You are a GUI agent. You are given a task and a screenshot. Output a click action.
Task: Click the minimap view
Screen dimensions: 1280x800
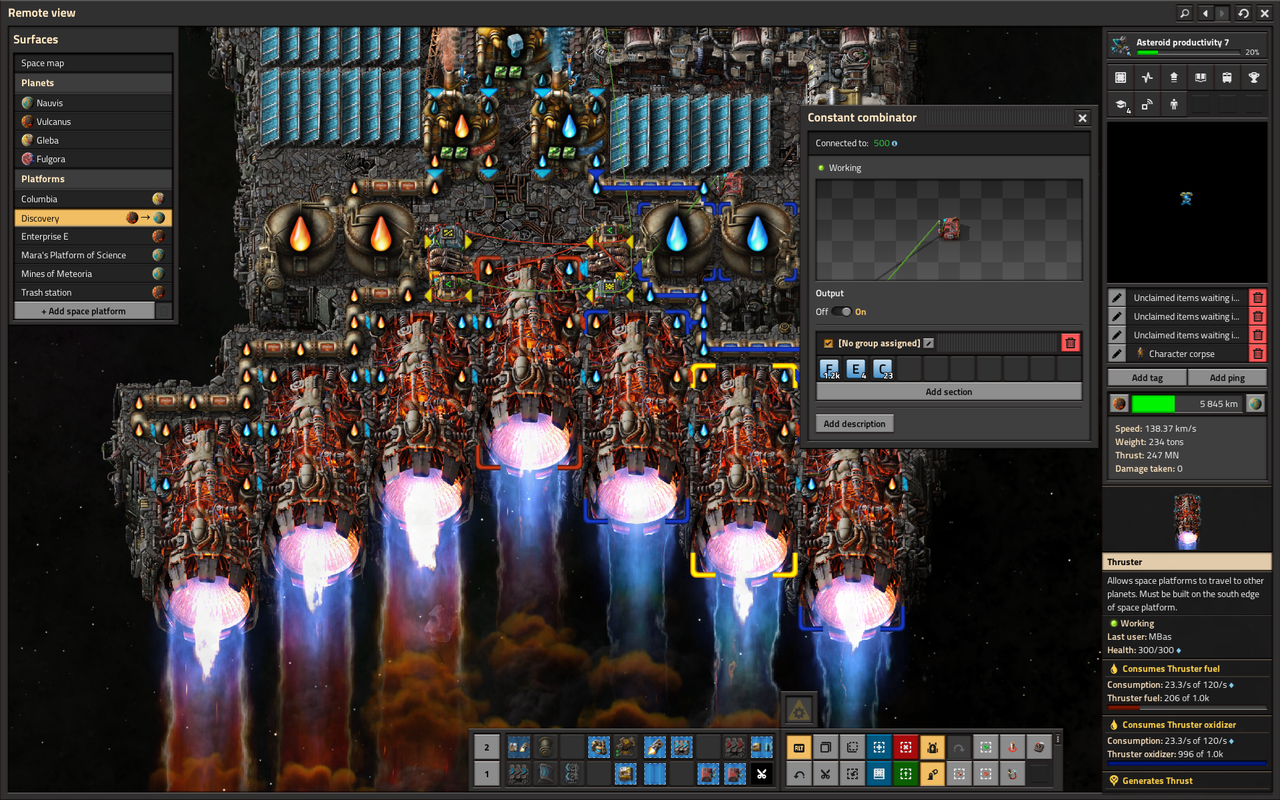pyautogui.click(x=1187, y=203)
